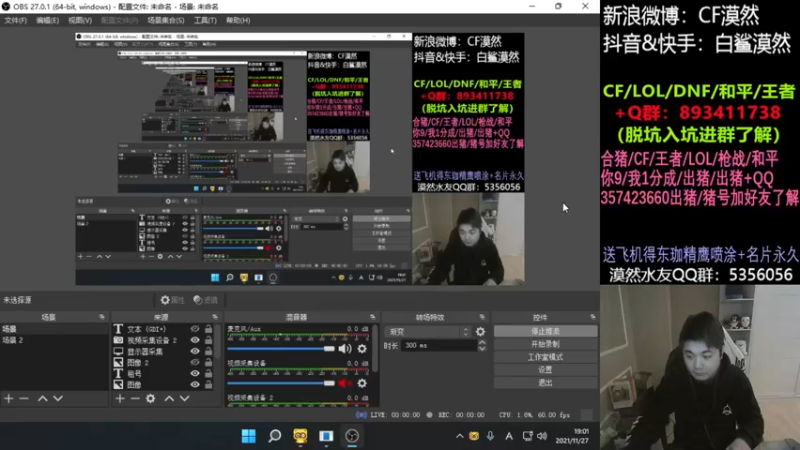Move source up using the arrow under 来源 list

click(x=169, y=398)
